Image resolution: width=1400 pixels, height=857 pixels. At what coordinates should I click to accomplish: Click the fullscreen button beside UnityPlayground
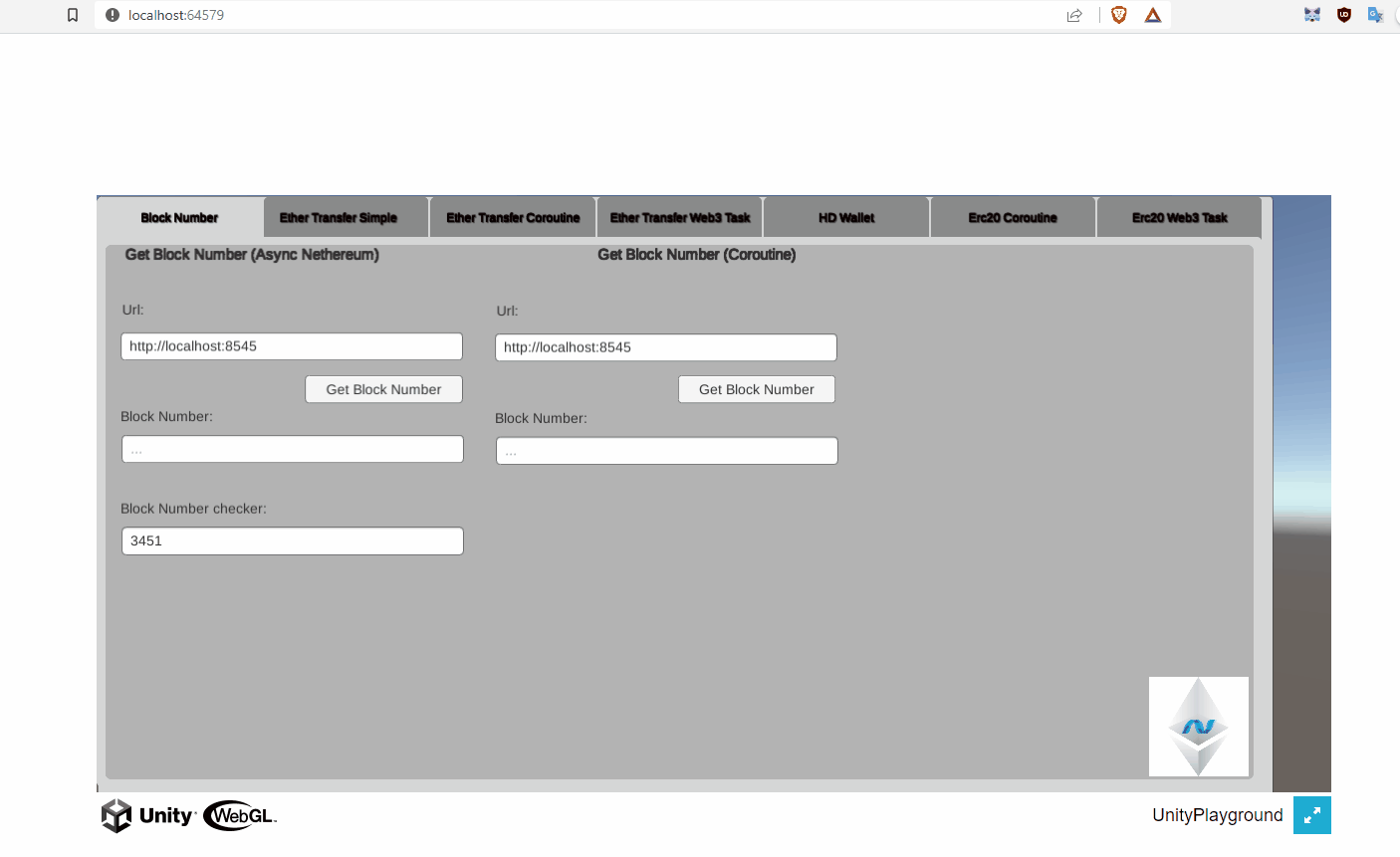pyautogui.click(x=1312, y=815)
